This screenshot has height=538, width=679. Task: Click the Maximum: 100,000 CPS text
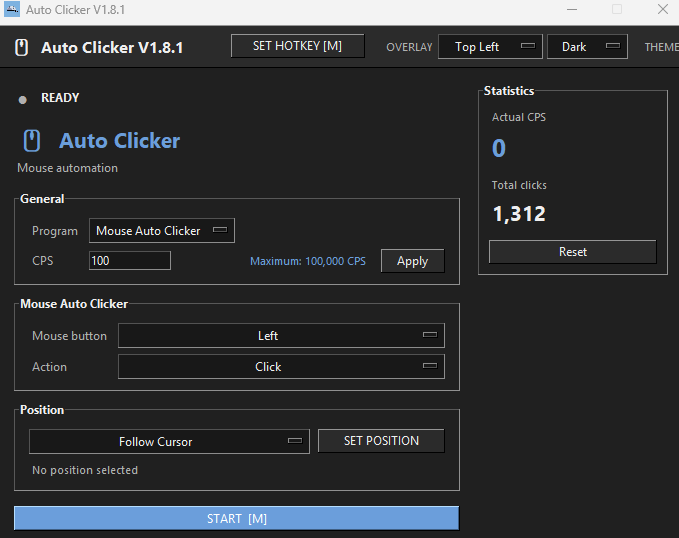click(308, 261)
